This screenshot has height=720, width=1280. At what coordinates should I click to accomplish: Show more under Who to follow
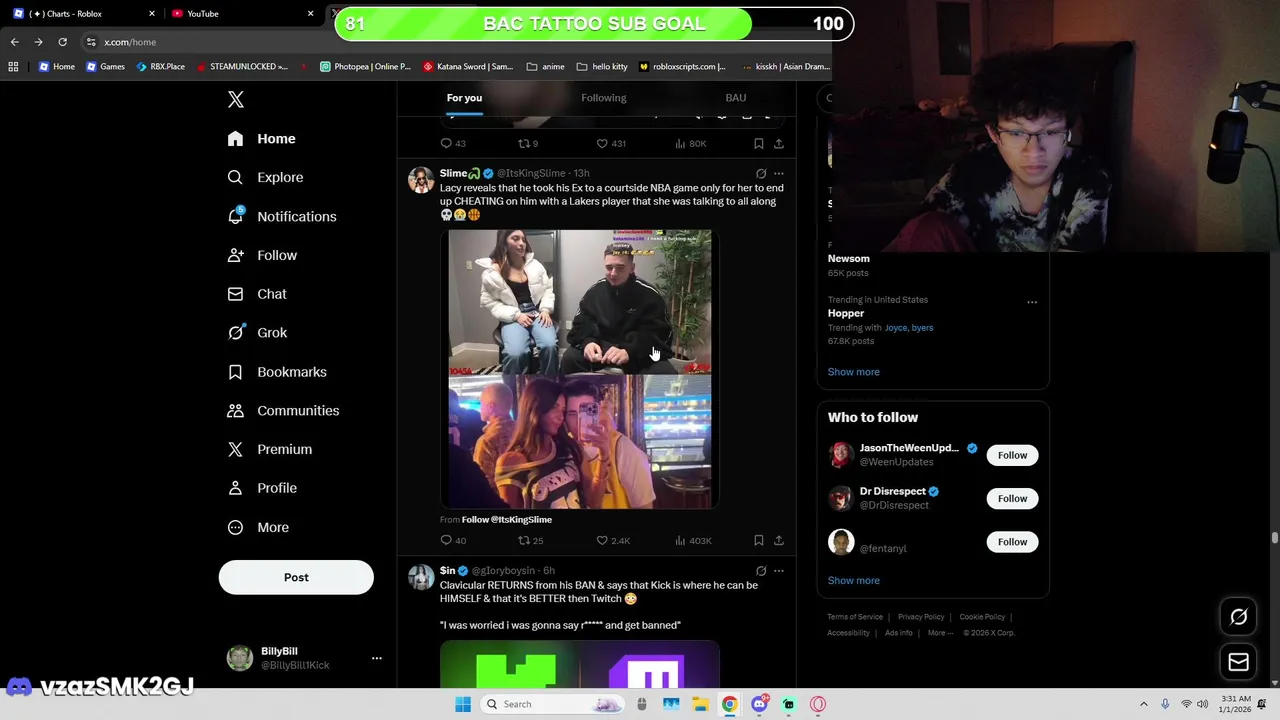point(854,580)
